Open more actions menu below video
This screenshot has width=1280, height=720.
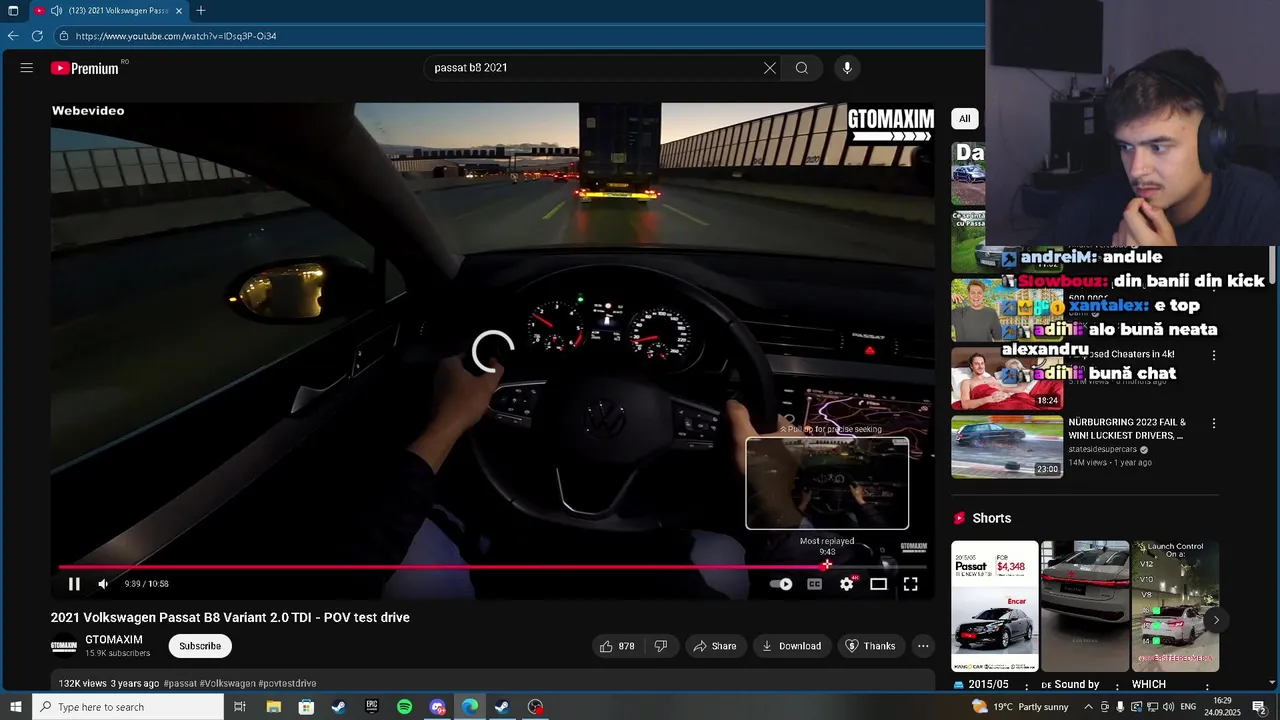pos(923,646)
